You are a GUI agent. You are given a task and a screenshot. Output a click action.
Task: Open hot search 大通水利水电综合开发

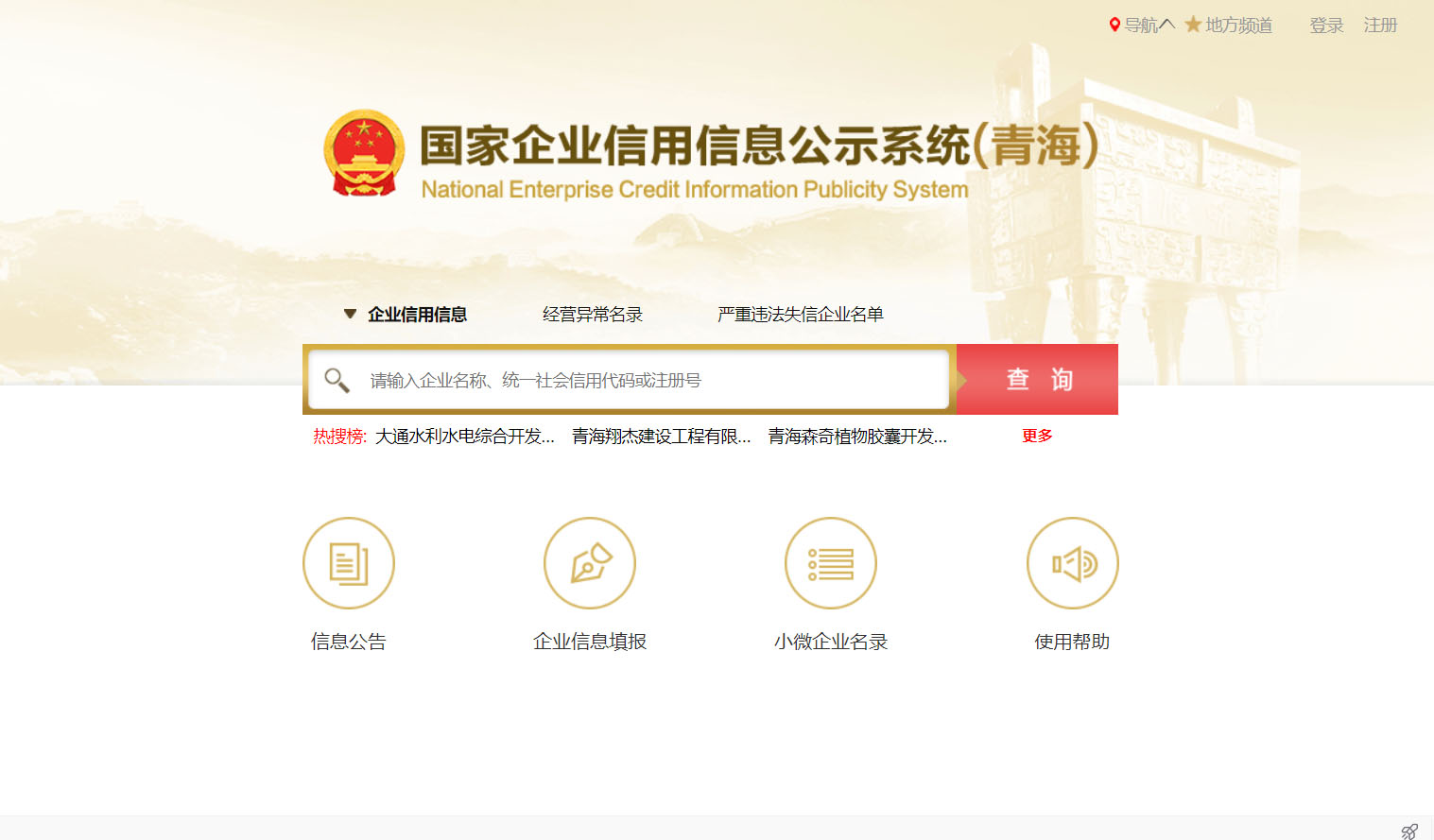pyautogui.click(x=465, y=436)
